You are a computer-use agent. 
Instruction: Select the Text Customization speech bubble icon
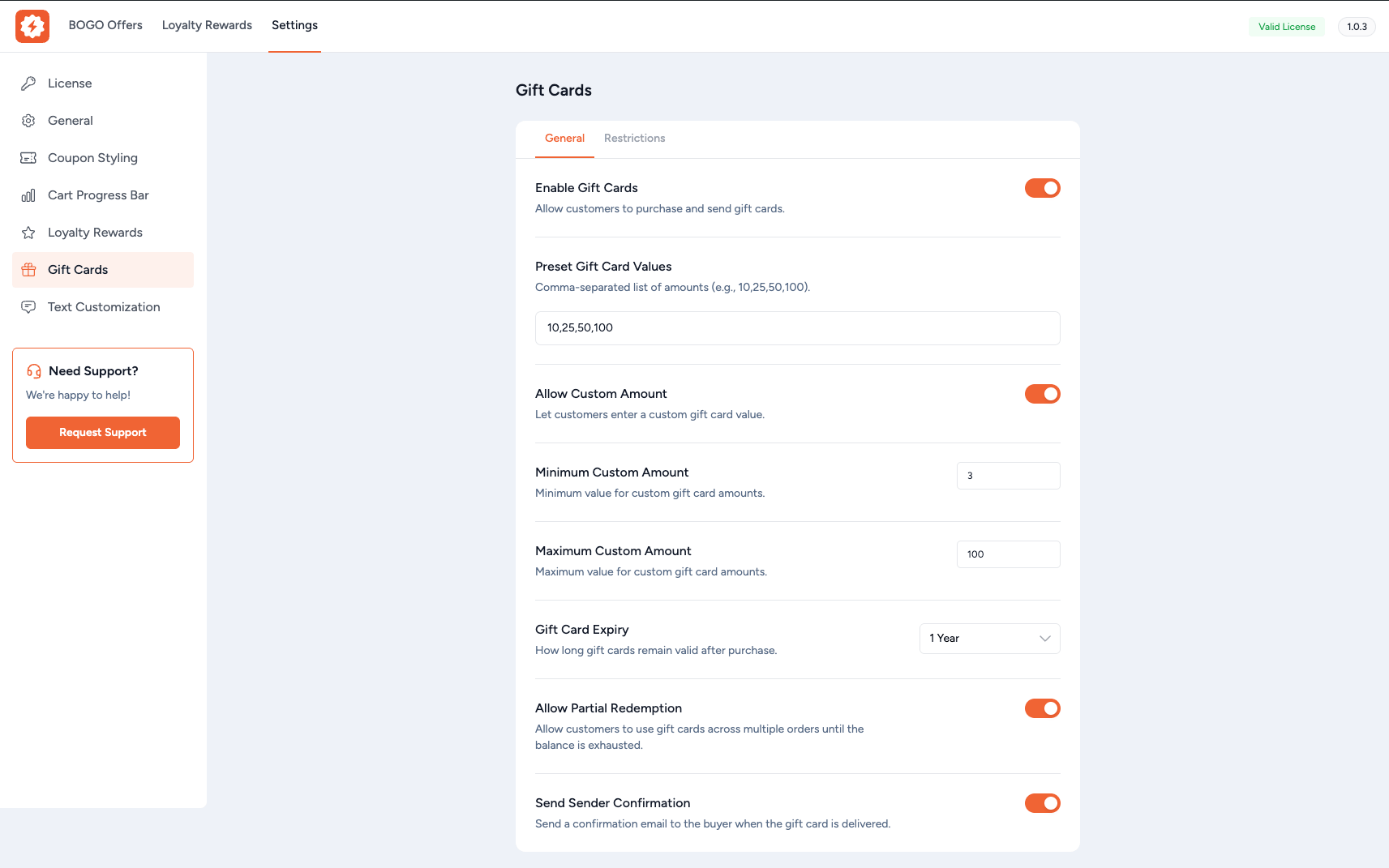pyautogui.click(x=28, y=306)
